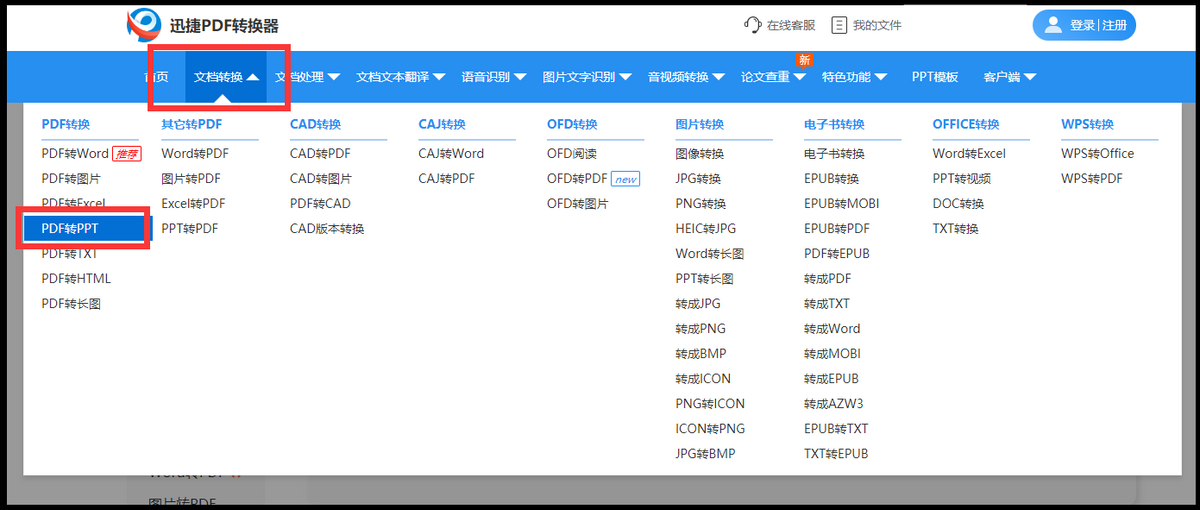The height and width of the screenshot is (510, 1200).
Task: Expand the 文档文本翻译 menu
Action: [x=400, y=77]
